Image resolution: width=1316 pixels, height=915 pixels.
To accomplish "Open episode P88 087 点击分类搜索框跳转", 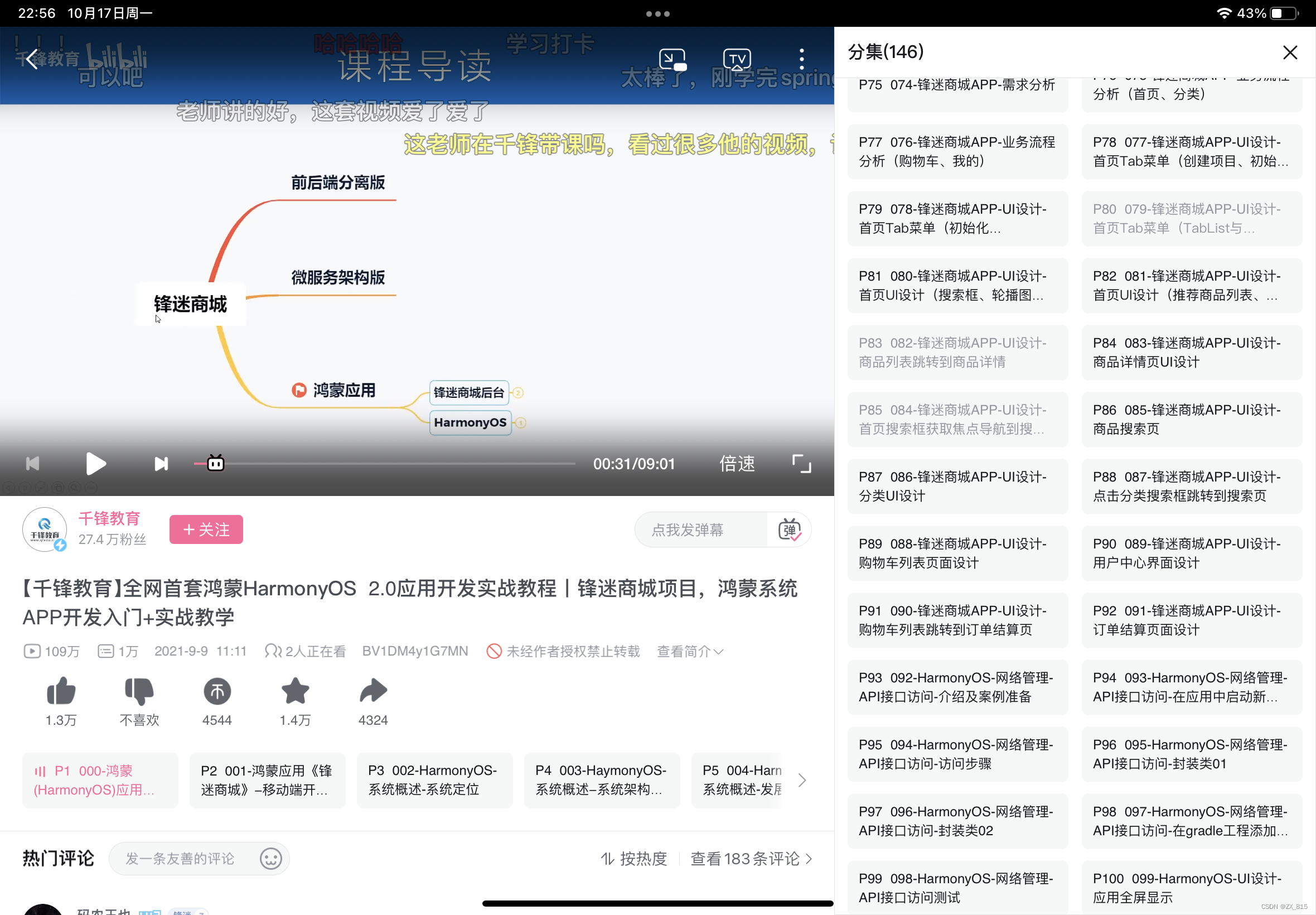I will pyautogui.click(x=1192, y=486).
